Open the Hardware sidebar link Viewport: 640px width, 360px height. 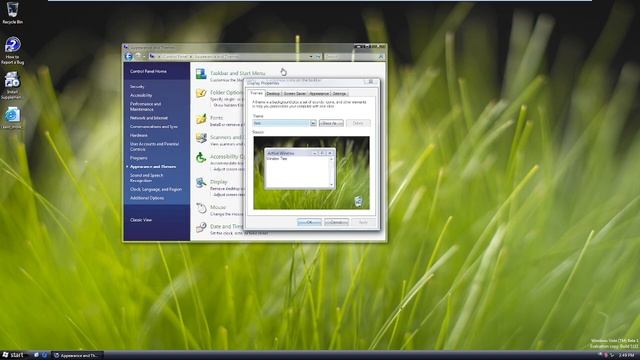(139, 135)
